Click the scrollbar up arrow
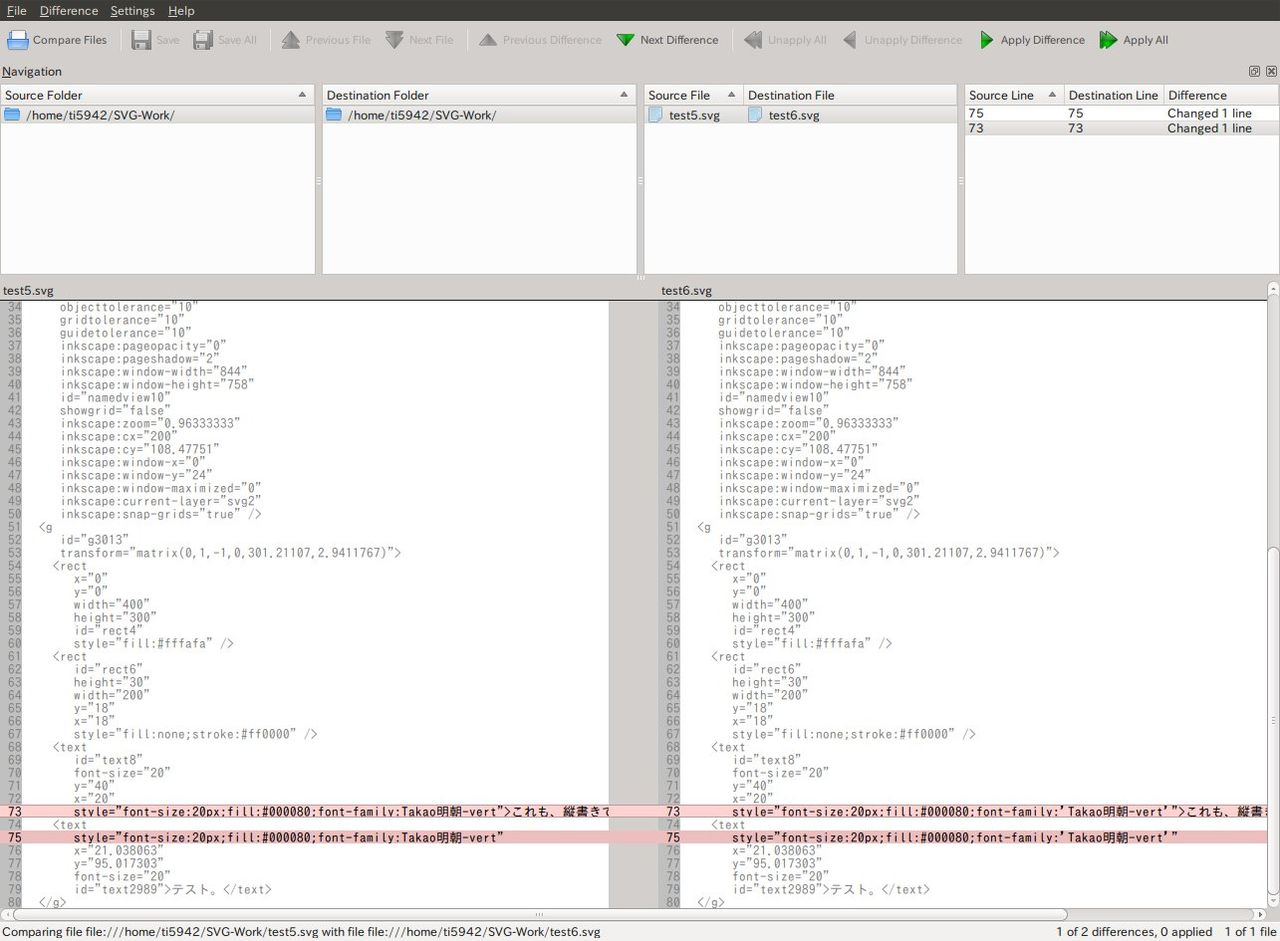The width and height of the screenshot is (1280, 941). (x=1273, y=290)
